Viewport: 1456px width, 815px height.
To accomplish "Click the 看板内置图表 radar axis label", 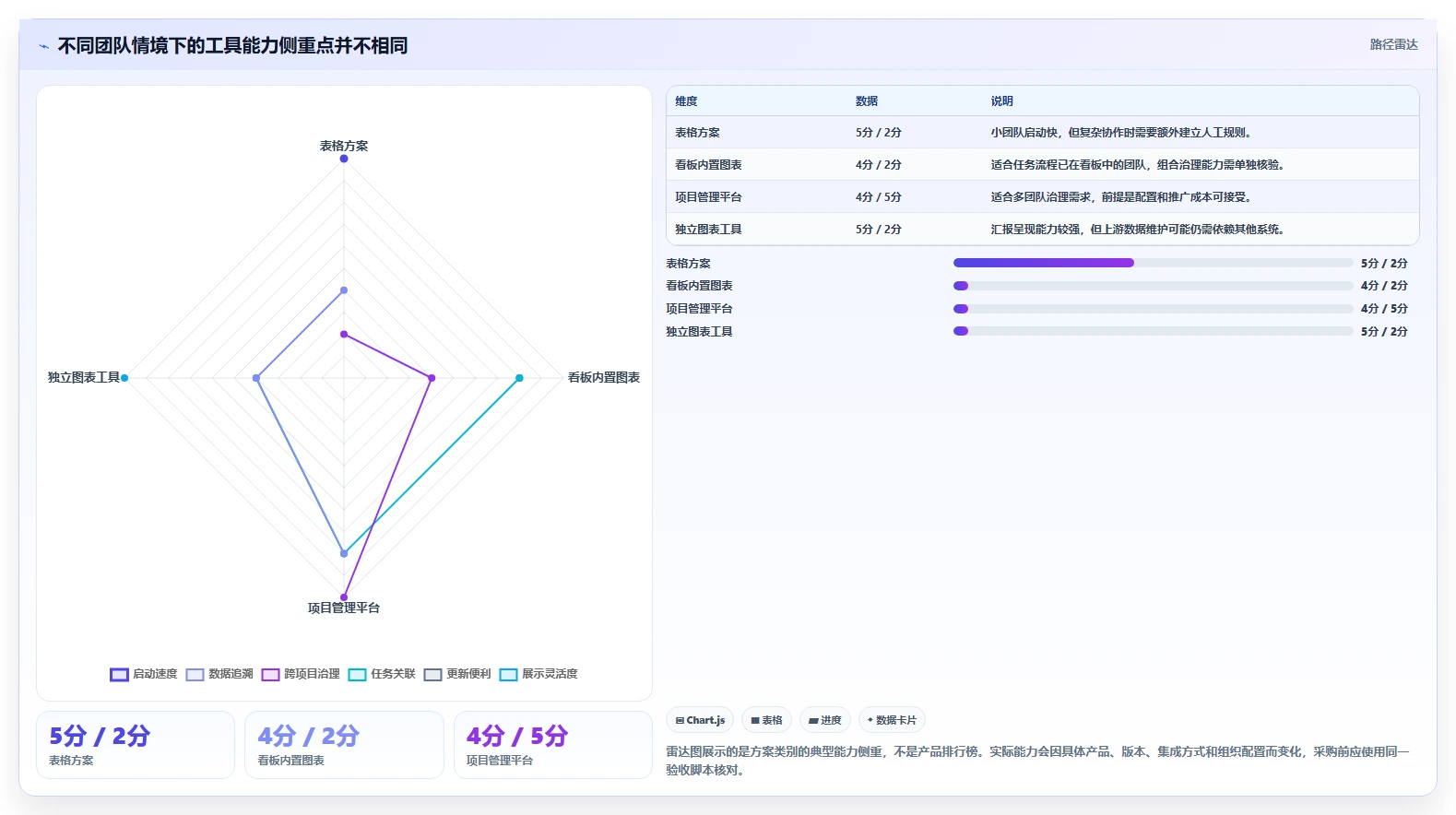I will pos(604,377).
